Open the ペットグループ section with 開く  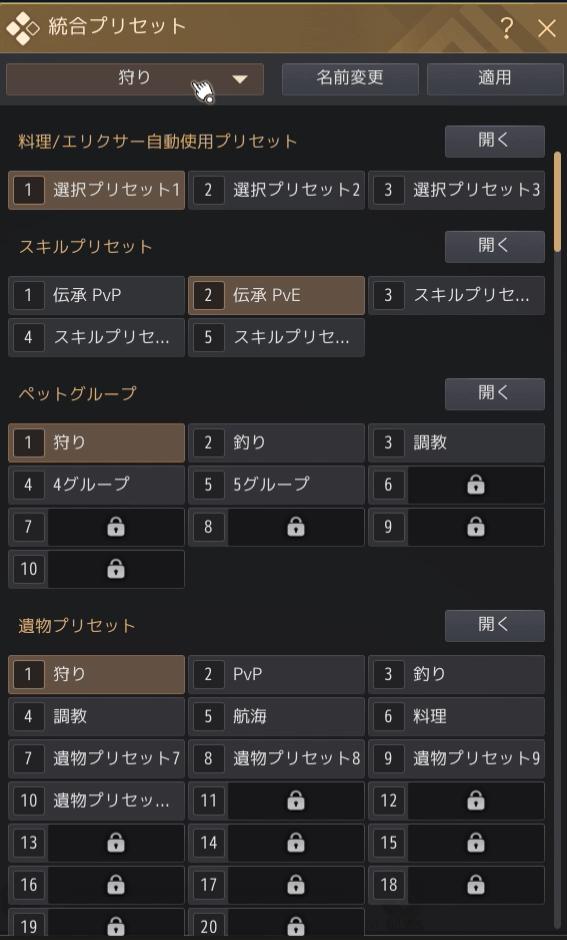tap(494, 394)
